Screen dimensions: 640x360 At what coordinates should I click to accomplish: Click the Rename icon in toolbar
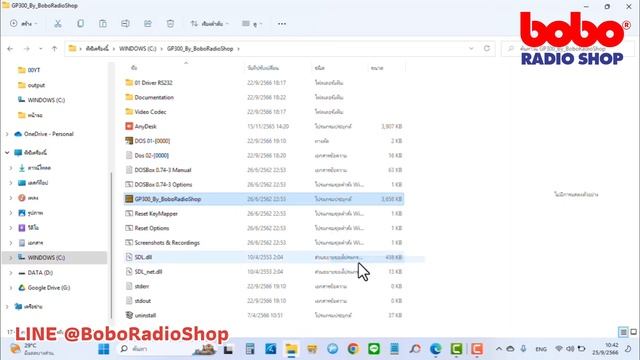(x=125, y=24)
